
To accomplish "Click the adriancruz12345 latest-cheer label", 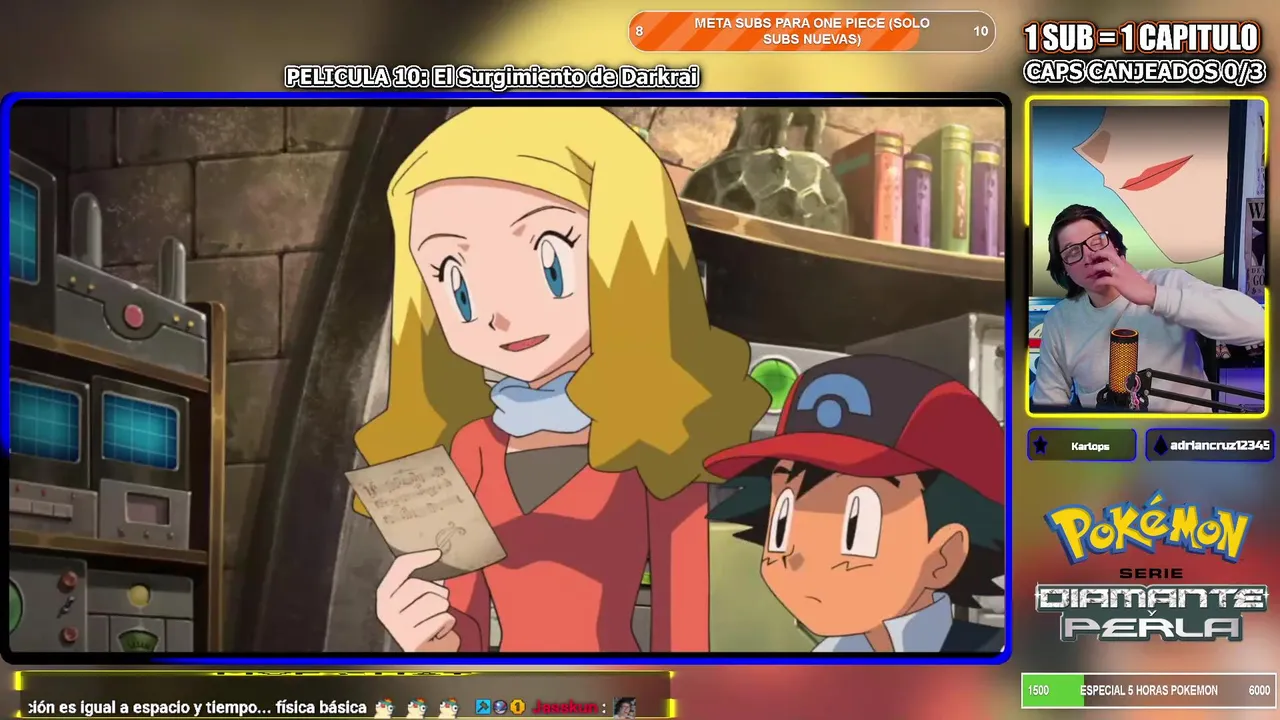I will click(x=1209, y=446).
